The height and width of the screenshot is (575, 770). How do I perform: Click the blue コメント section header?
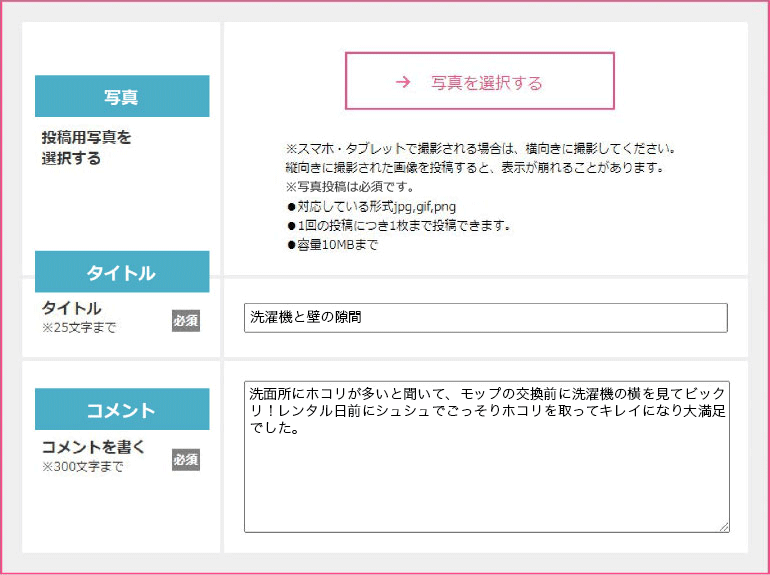pos(121,410)
